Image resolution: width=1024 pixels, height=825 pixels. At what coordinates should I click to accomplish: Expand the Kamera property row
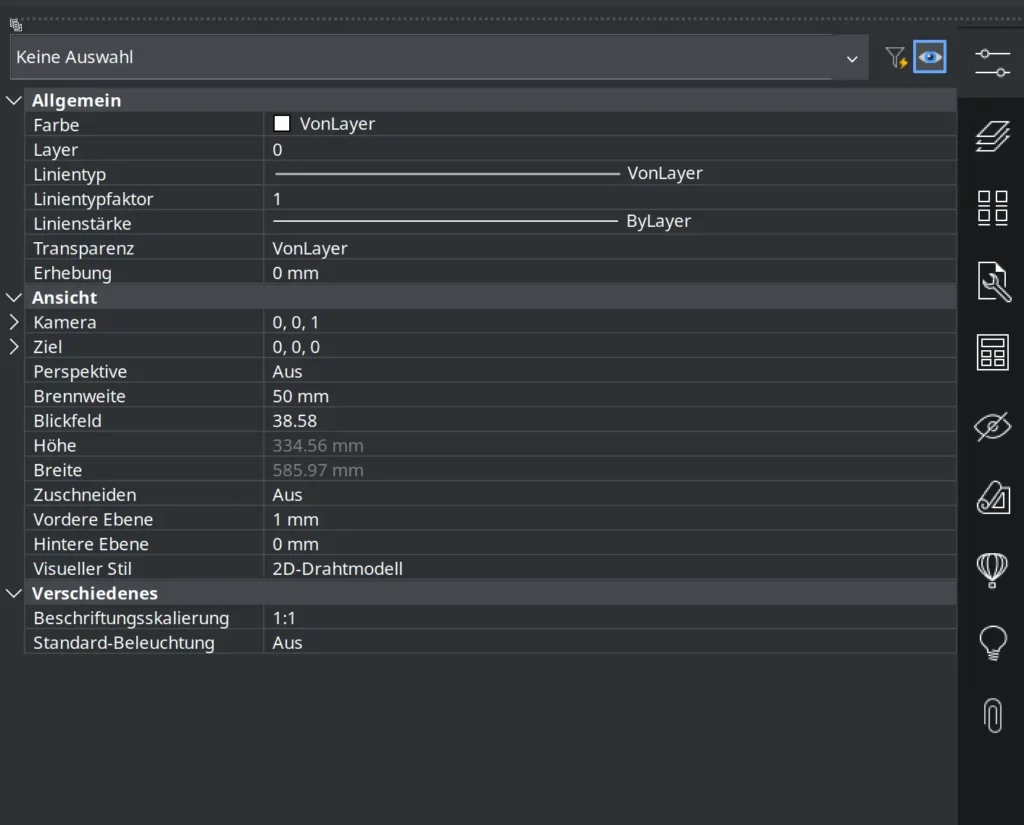pyautogui.click(x=14, y=322)
